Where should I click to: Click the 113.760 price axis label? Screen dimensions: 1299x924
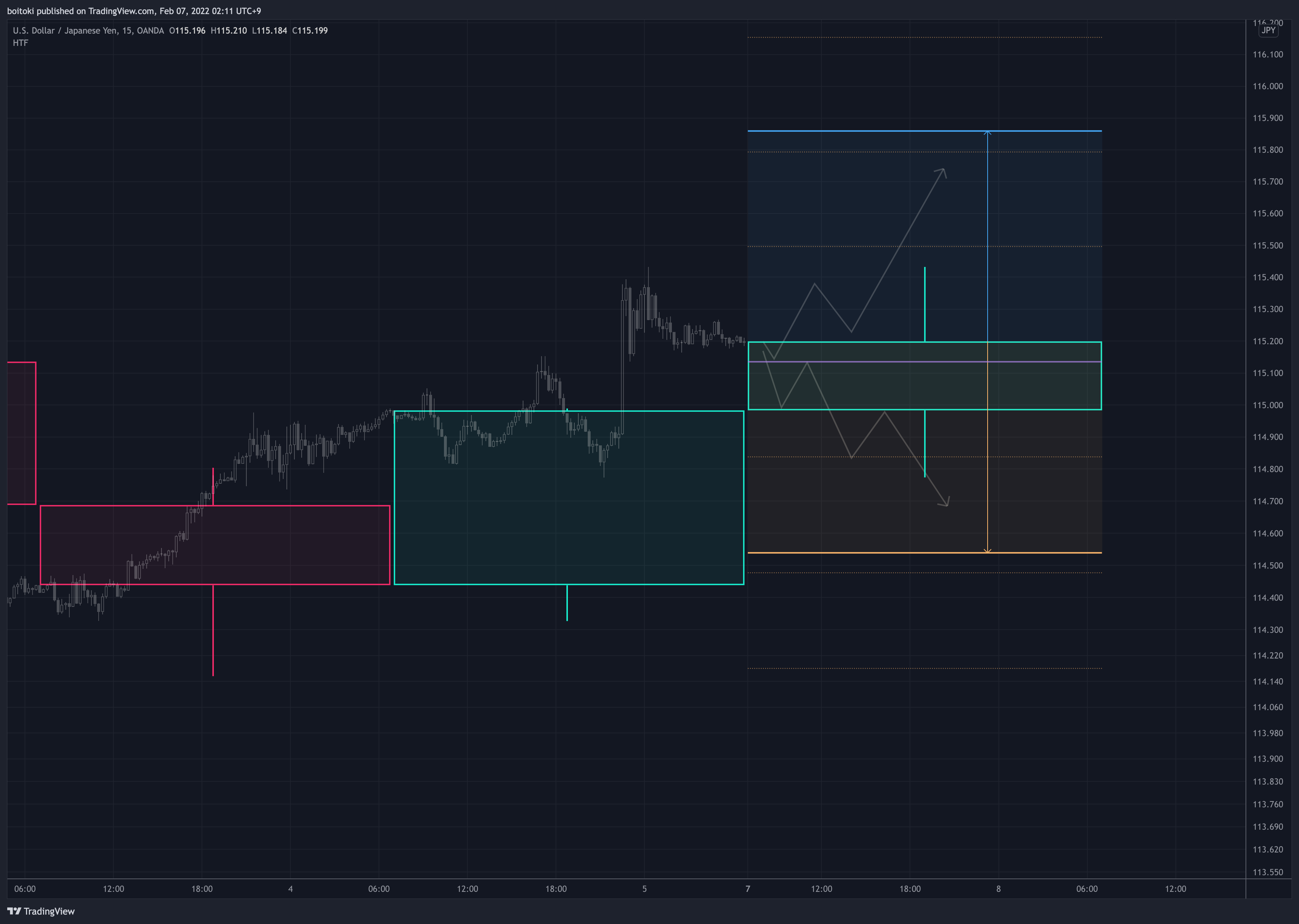tap(1268, 804)
